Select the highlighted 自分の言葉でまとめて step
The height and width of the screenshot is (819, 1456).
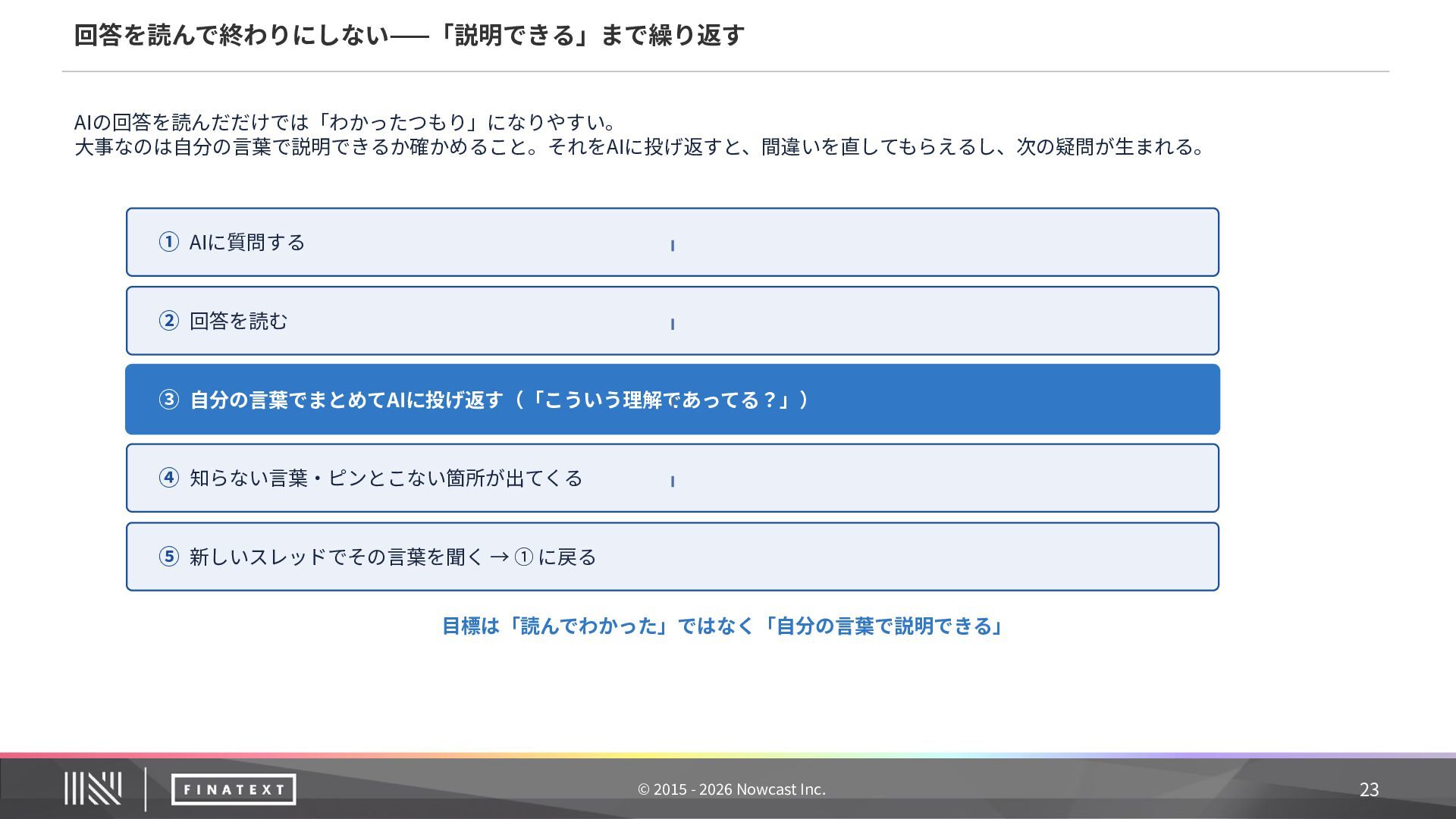pyautogui.click(x=673, y=400)
